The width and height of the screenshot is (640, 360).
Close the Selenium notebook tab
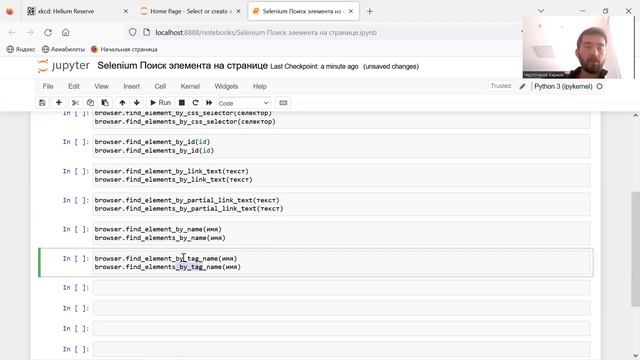[351, 11]
